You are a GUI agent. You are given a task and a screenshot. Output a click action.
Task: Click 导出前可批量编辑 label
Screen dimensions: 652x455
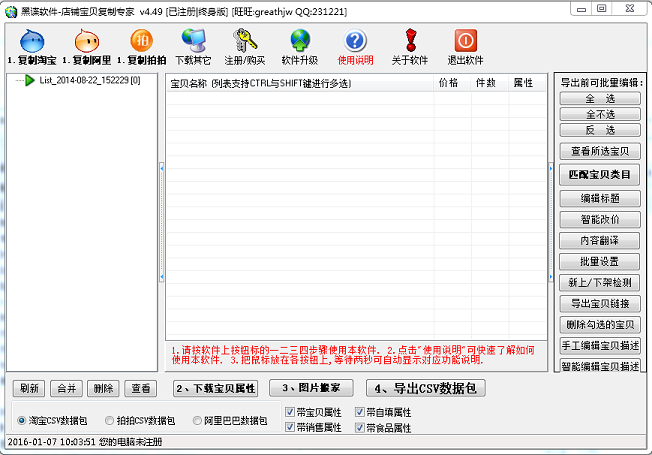(x=601, y=82)
